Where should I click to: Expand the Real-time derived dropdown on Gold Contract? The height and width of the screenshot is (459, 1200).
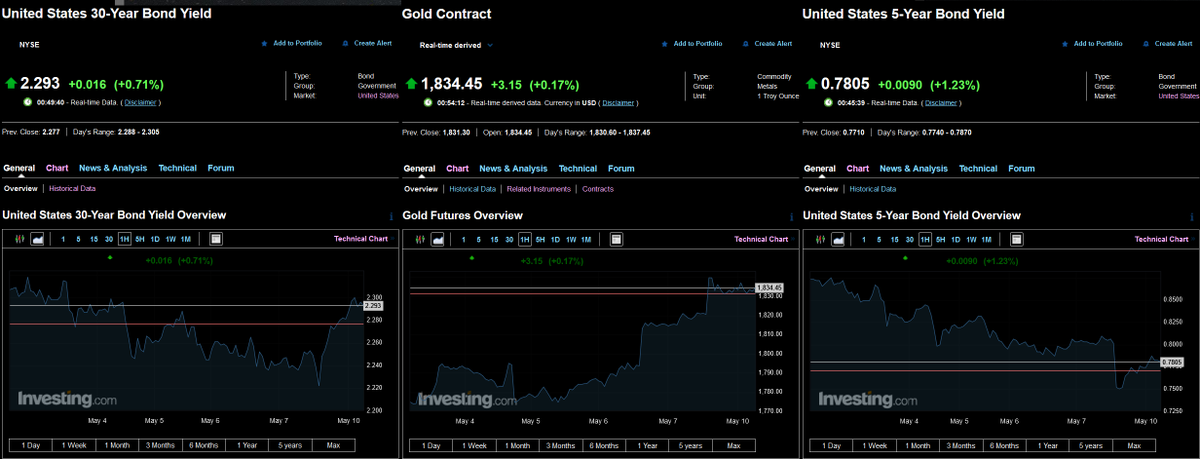click(456, 45)
